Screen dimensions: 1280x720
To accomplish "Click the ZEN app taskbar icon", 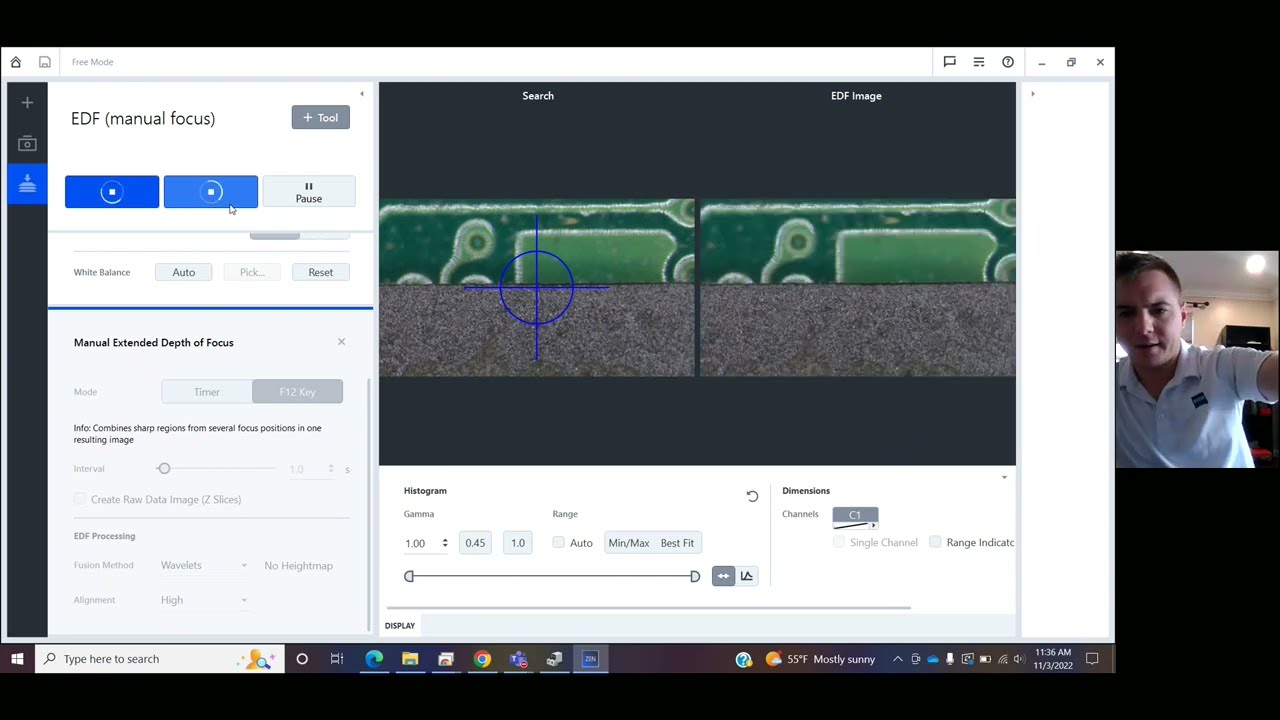I will (590, 659).
